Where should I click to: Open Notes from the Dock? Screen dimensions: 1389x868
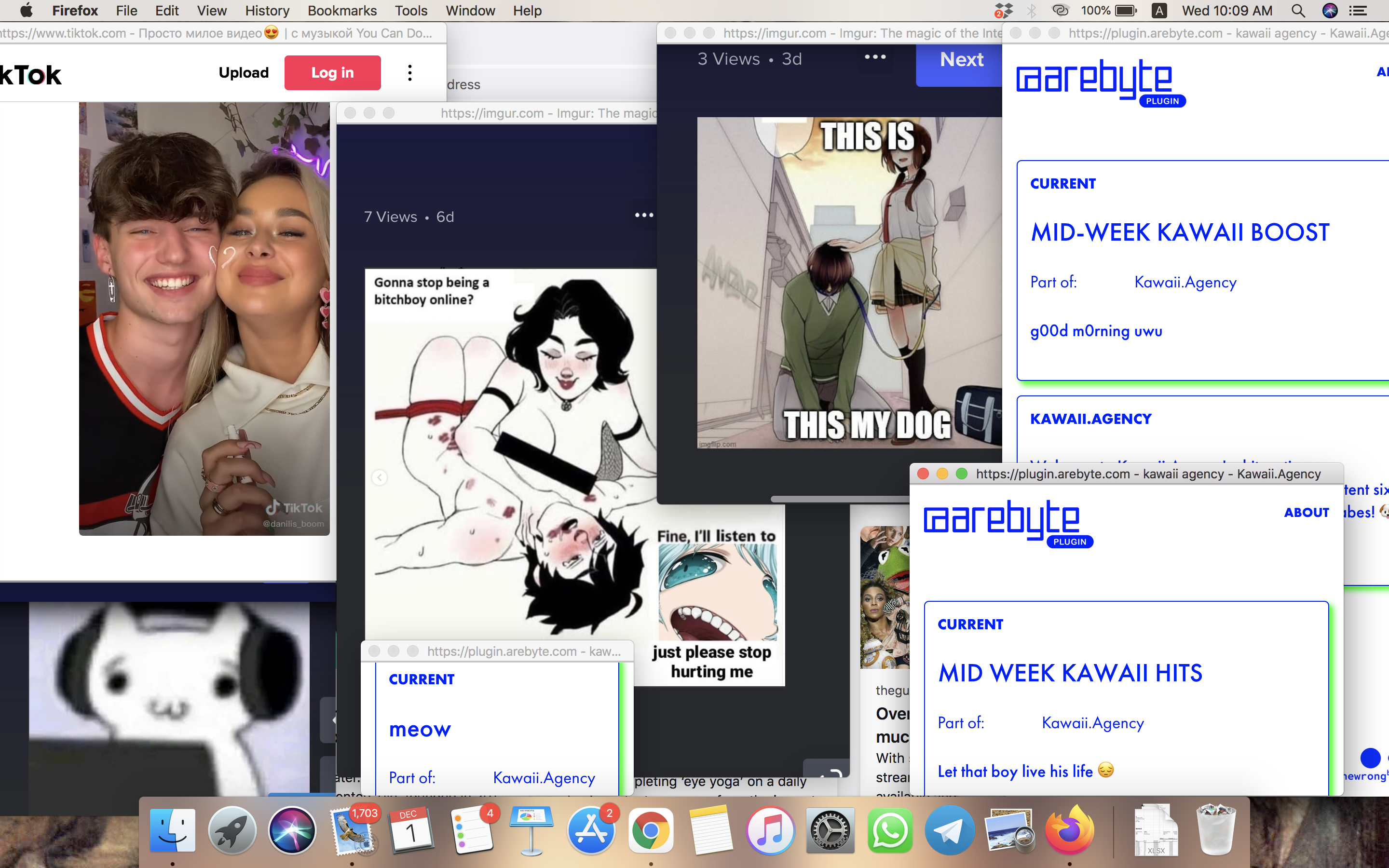710,830
